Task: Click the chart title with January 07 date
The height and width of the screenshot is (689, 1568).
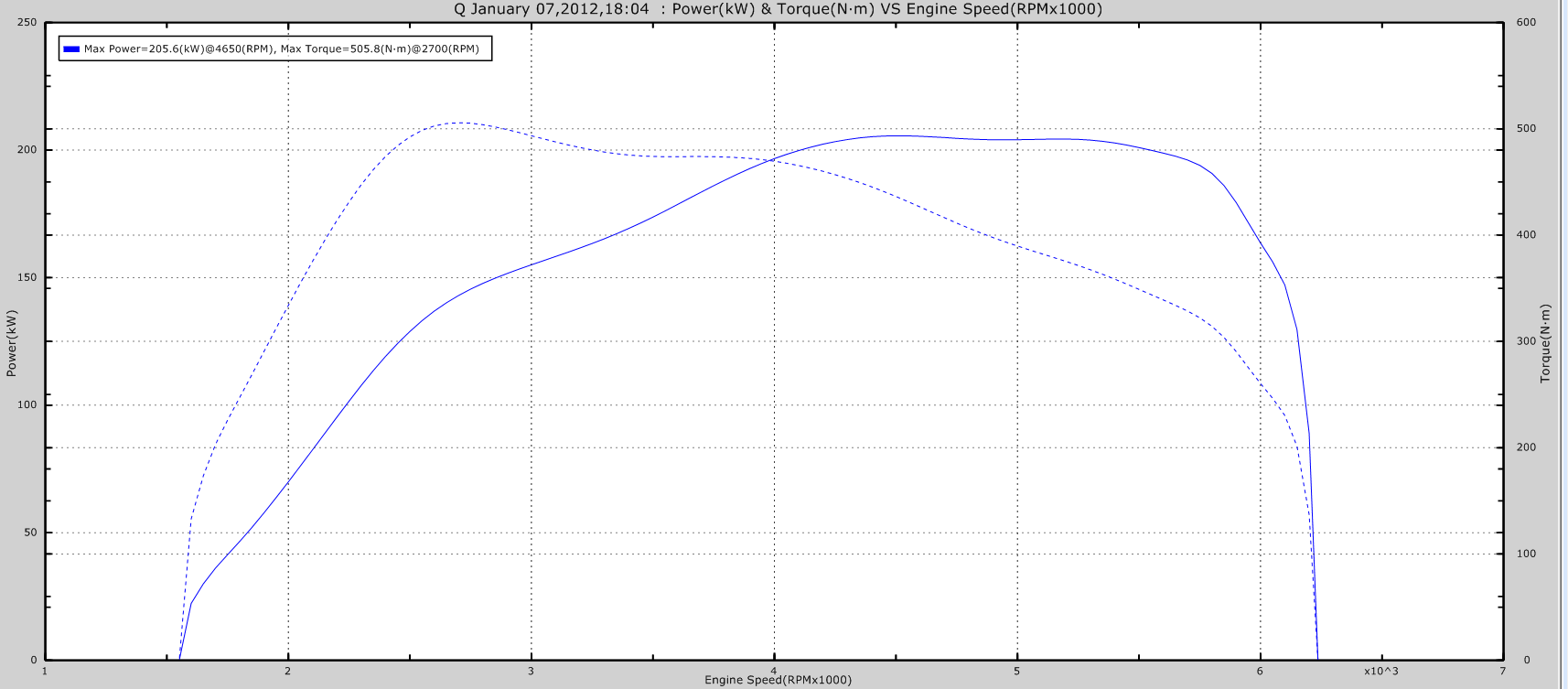Action: pos(778,9)
